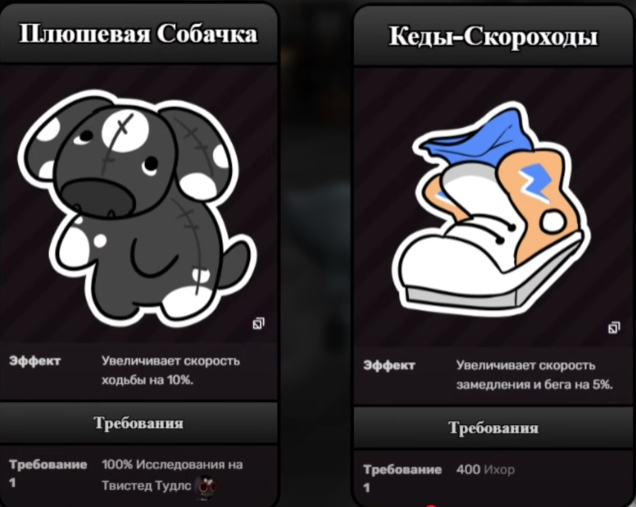The image size is (636, 507).
Task: Select the Кеды-Скороходы title header
Action: click(x=493, y=37)
